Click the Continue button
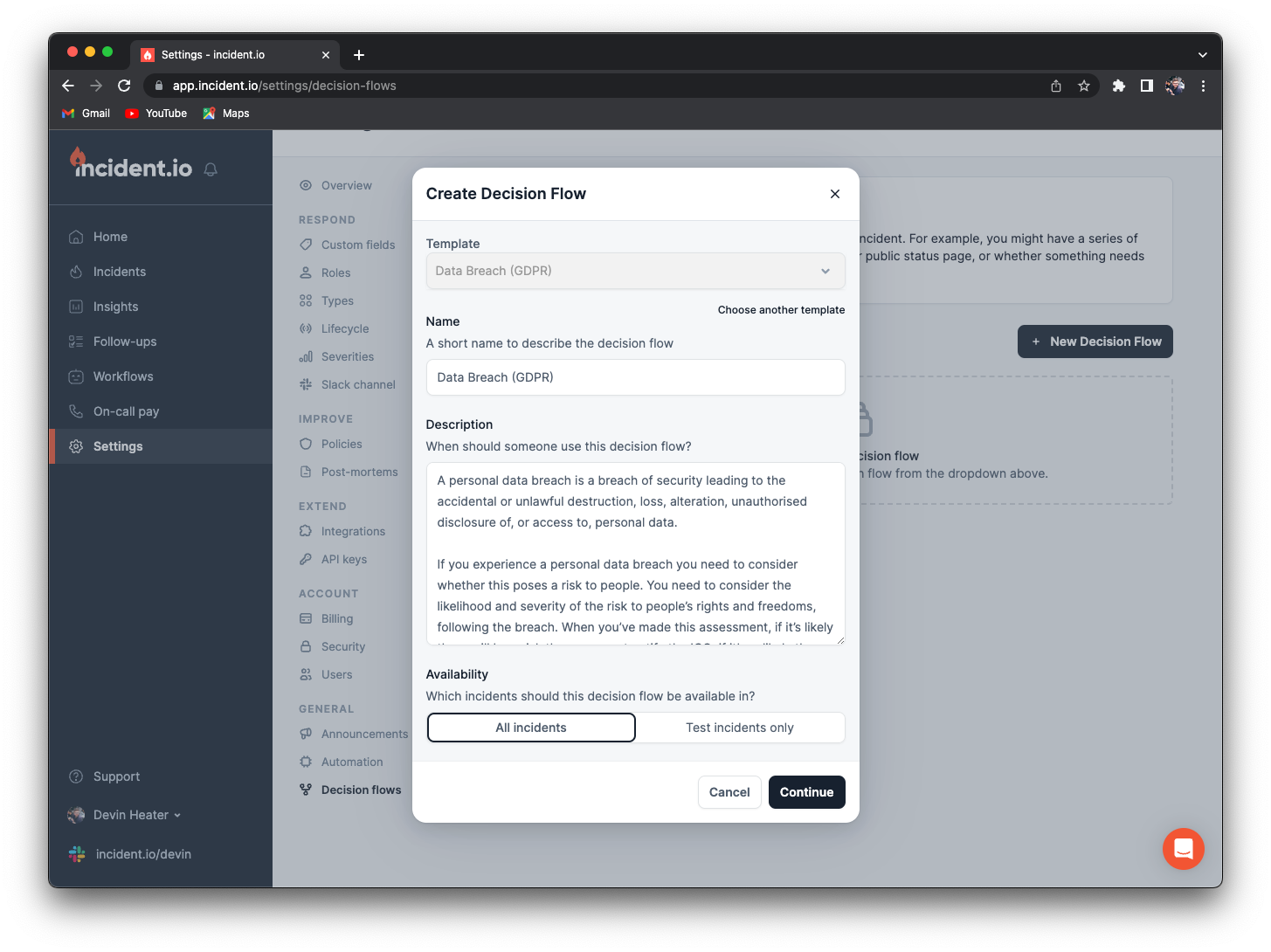The width and height of the screenshot is (1271, 952). [806, 792]
